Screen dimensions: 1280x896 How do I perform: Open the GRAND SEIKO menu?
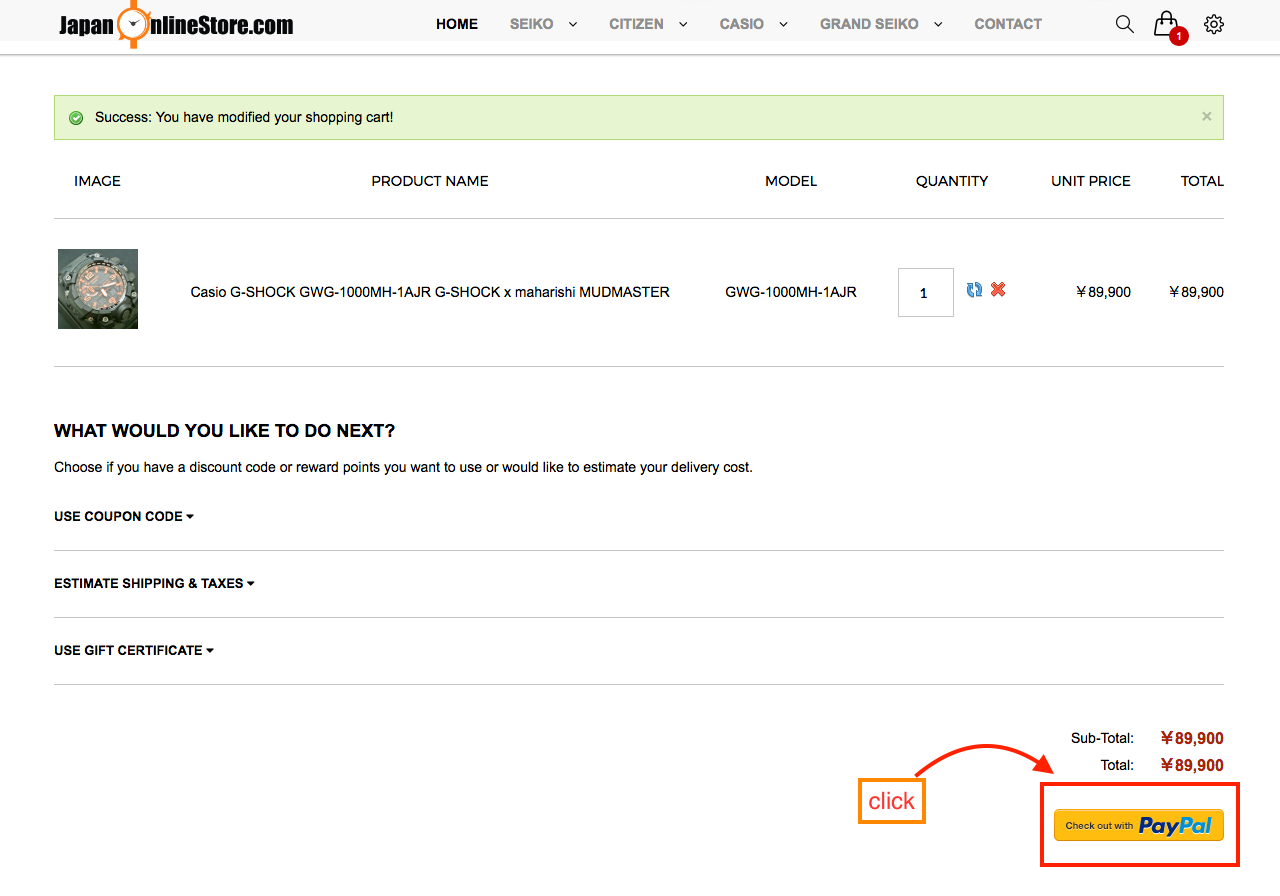point(869,24)
